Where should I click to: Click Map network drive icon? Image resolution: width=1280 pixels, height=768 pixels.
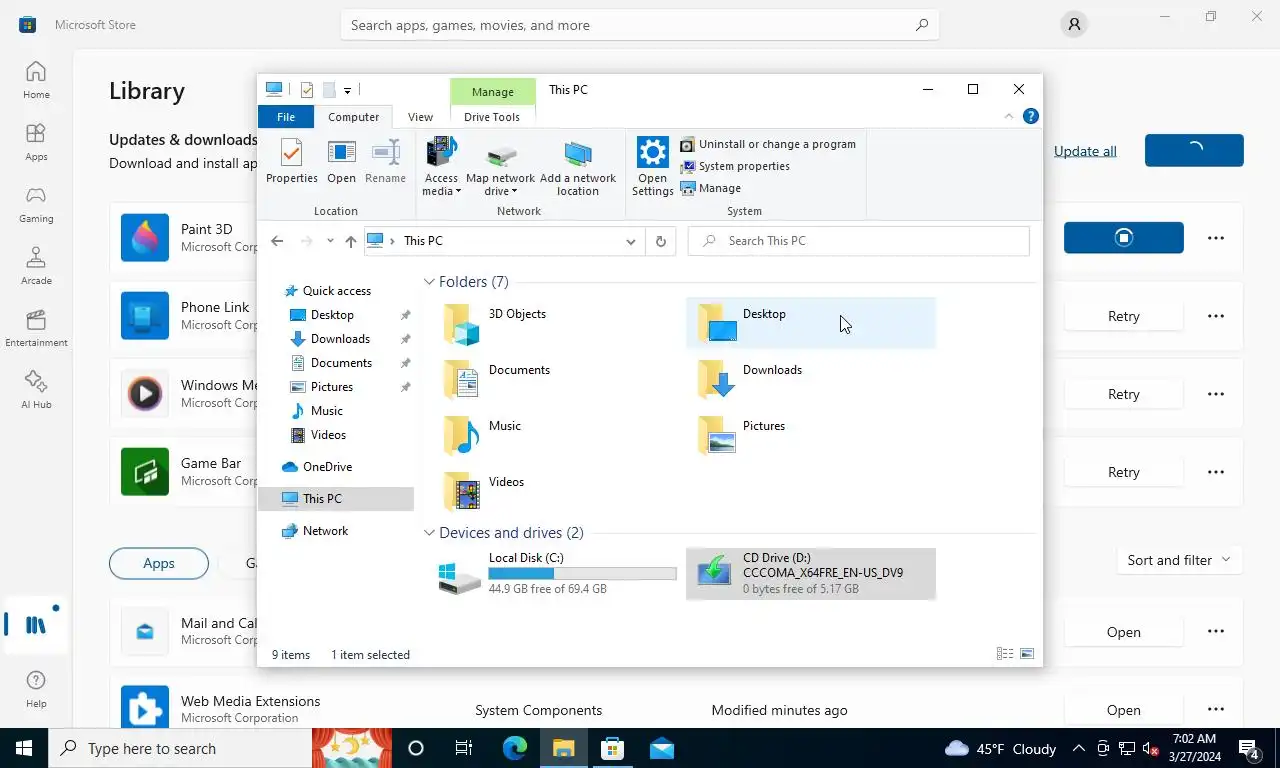tap(500, 168)
